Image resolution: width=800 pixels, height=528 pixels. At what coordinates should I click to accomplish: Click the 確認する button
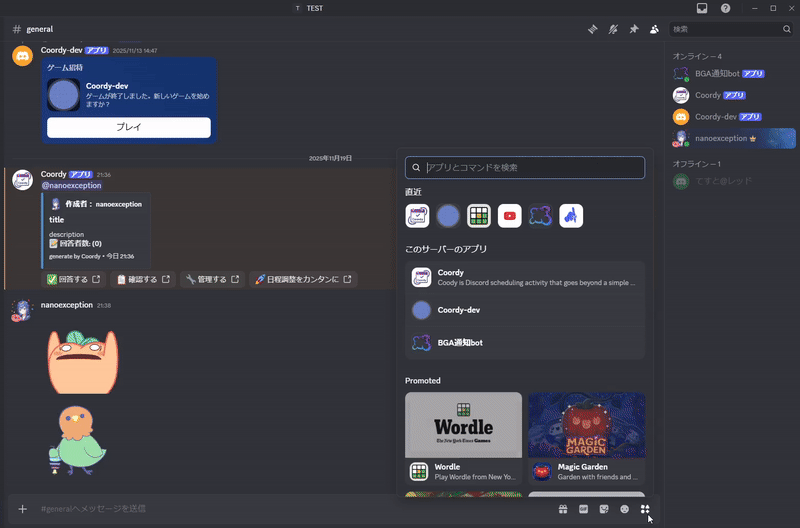[143, 279]
